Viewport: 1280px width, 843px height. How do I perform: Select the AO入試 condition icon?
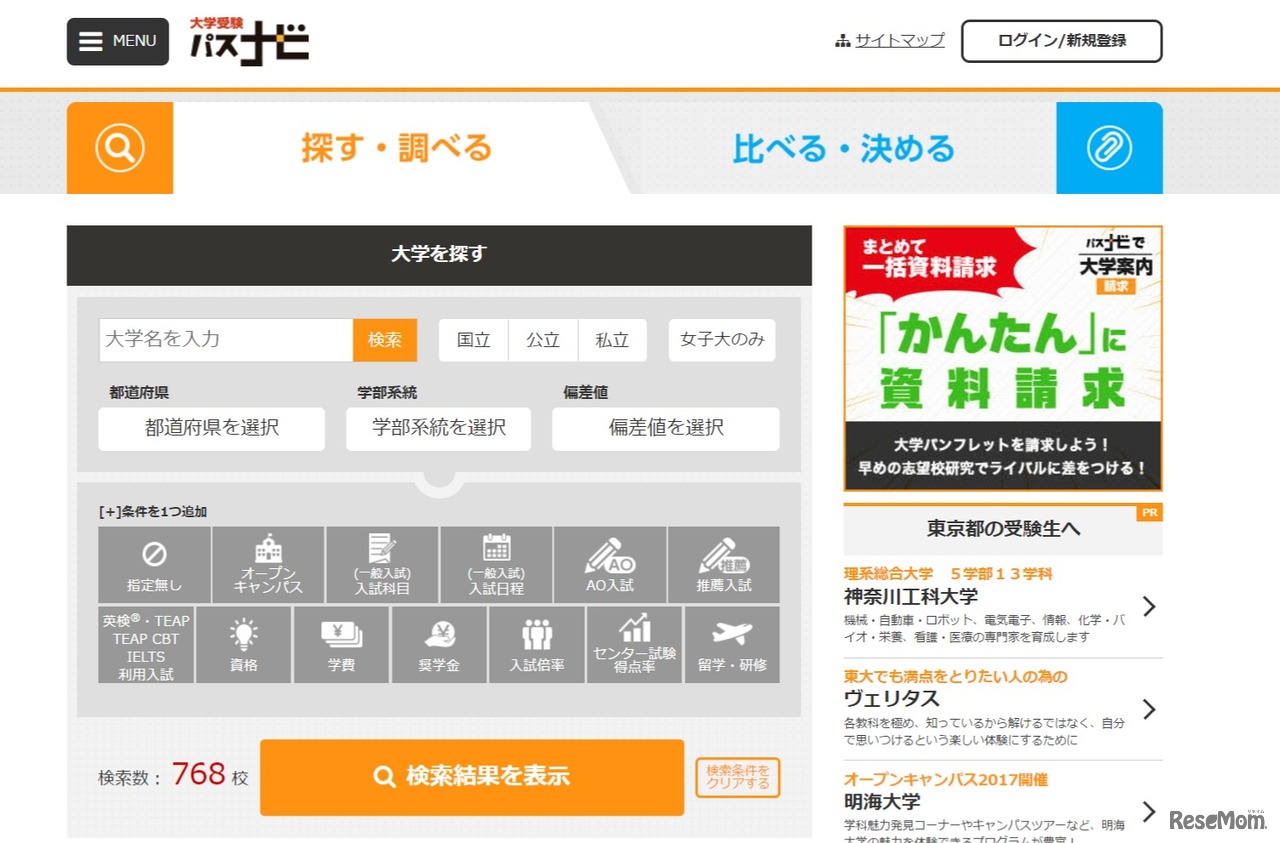609,565
